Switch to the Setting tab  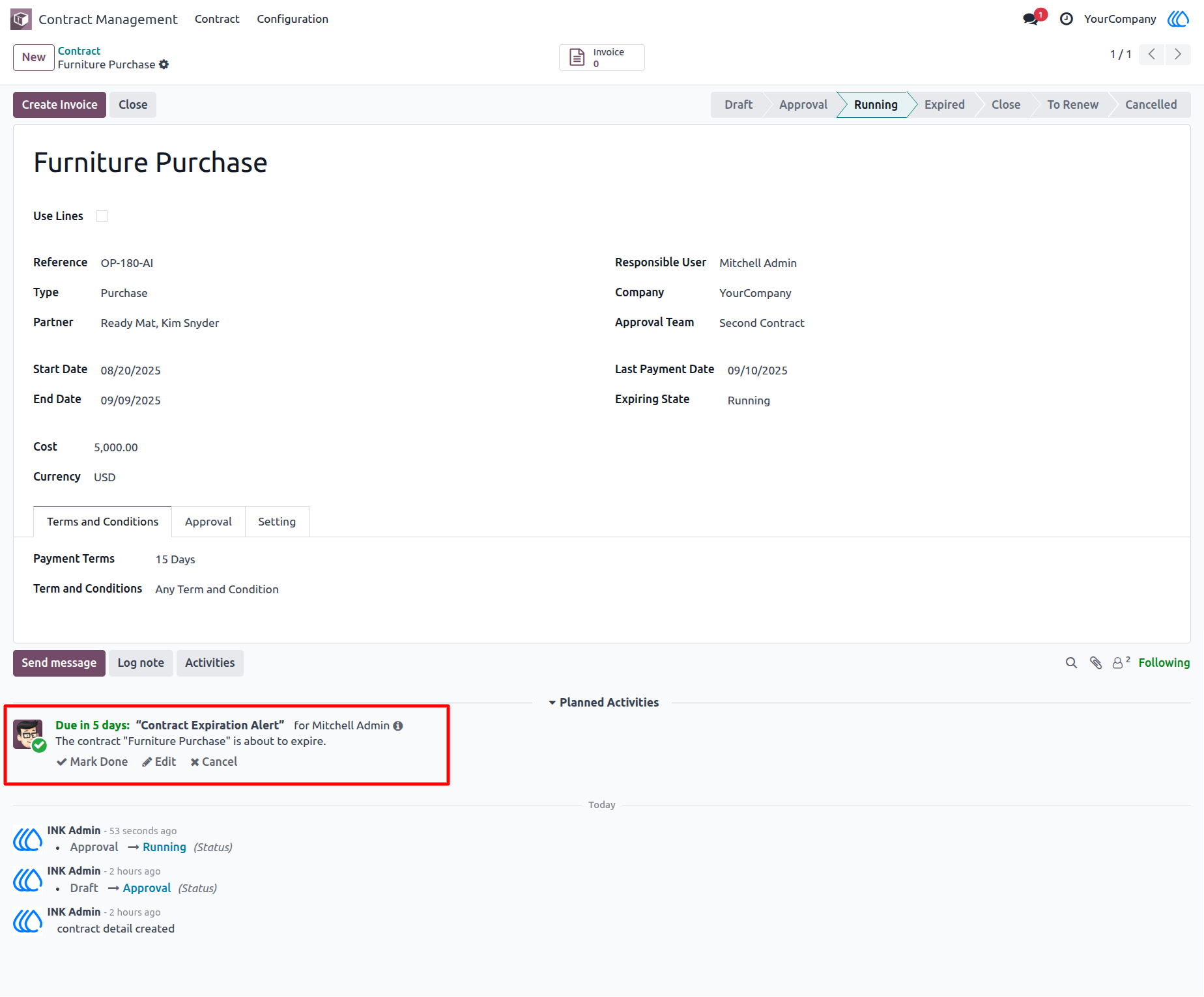coord(277,522)
